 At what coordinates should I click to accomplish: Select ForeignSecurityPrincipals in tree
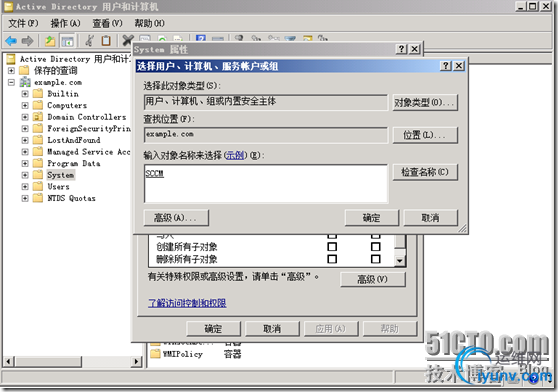tap(89, 128)
